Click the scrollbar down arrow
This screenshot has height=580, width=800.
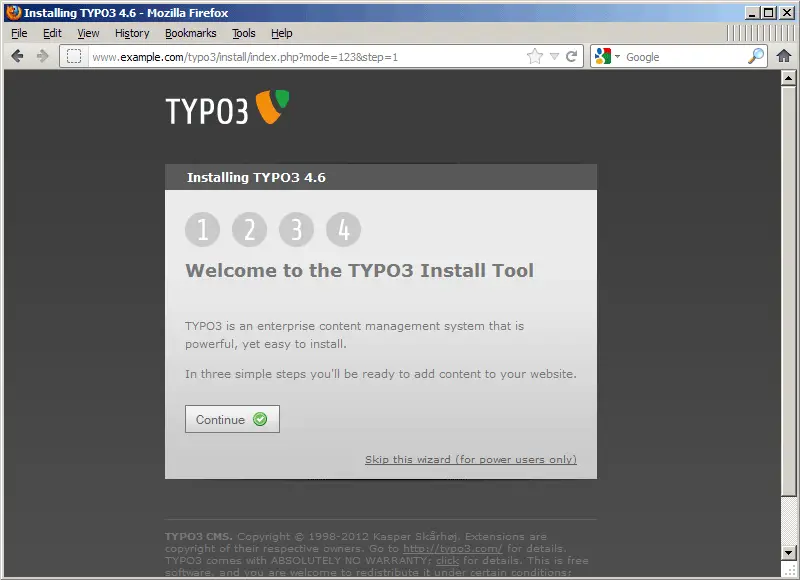coord(788,552)
